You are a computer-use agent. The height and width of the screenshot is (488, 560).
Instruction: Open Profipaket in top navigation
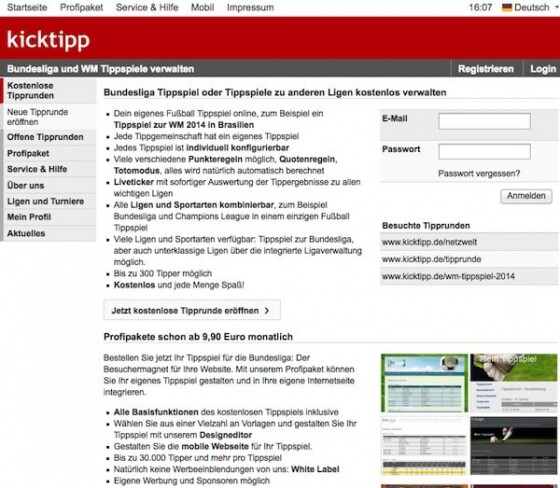point(81,7)
